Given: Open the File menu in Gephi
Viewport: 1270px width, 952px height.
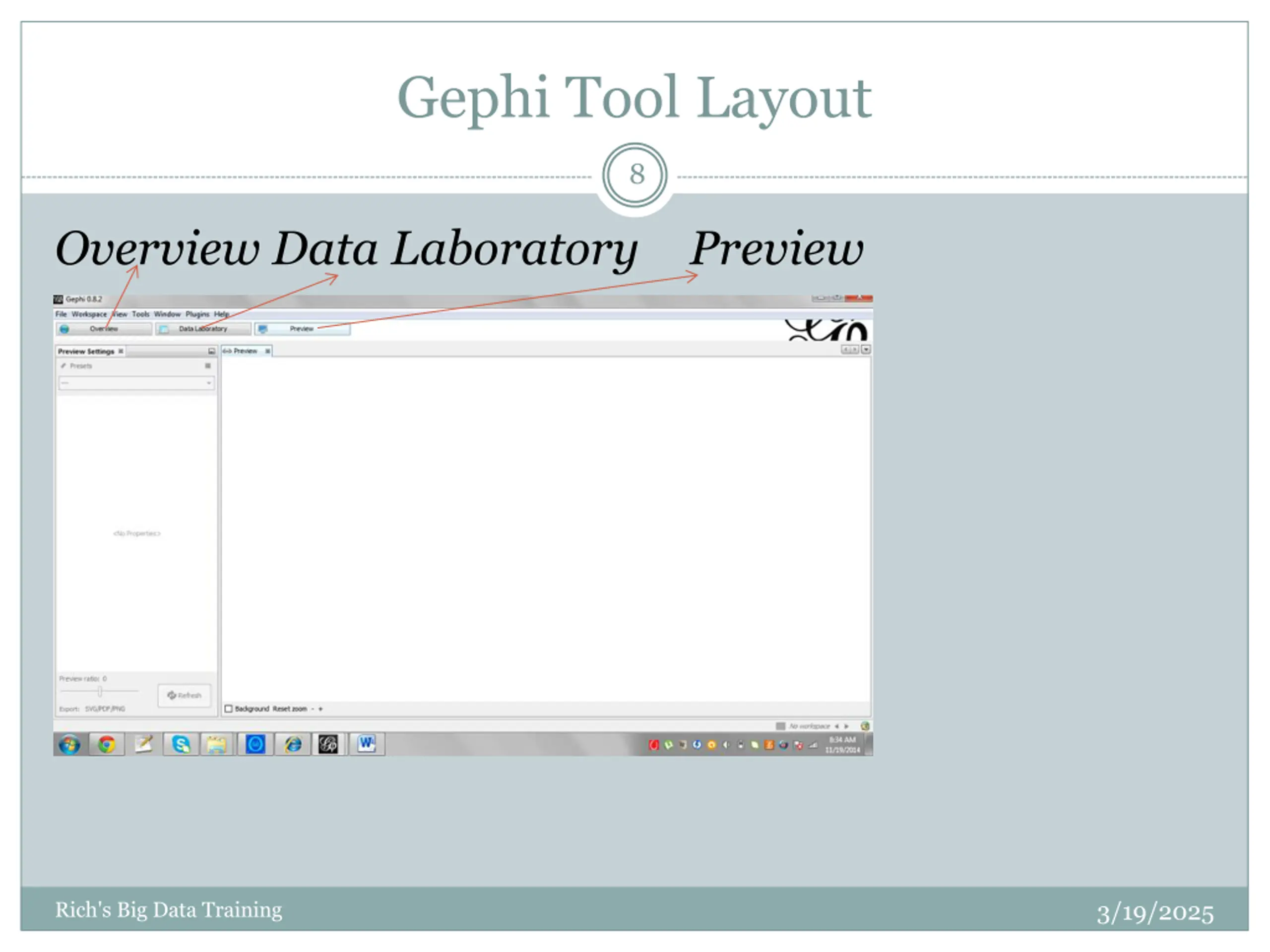Looking at the screenshot, I should click(x=61, y=314).
